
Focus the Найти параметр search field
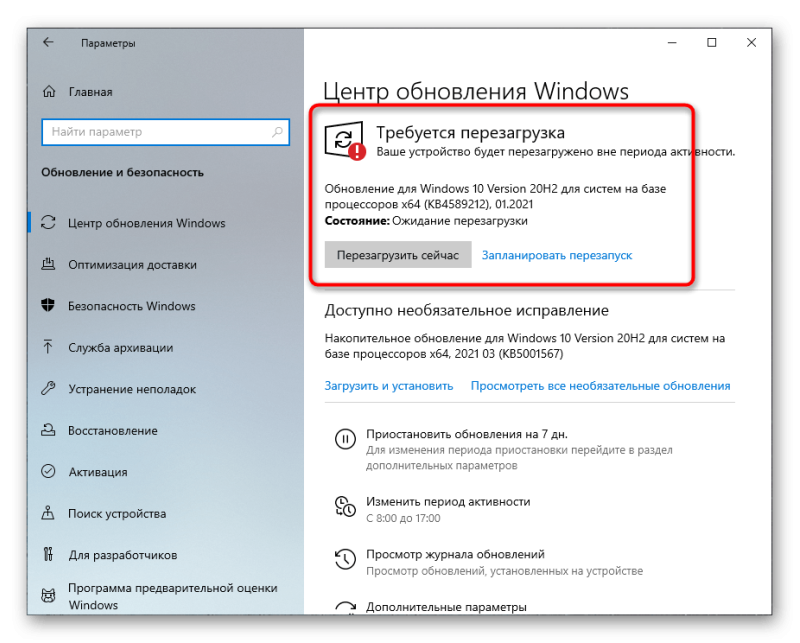[166, 132]
